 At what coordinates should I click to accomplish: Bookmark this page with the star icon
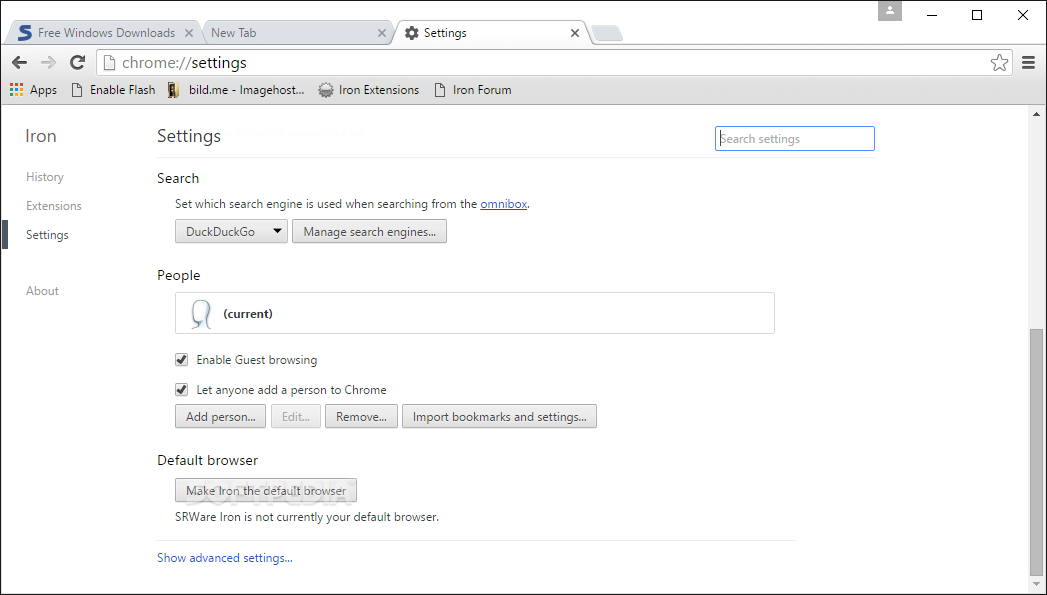click(999, 63)
